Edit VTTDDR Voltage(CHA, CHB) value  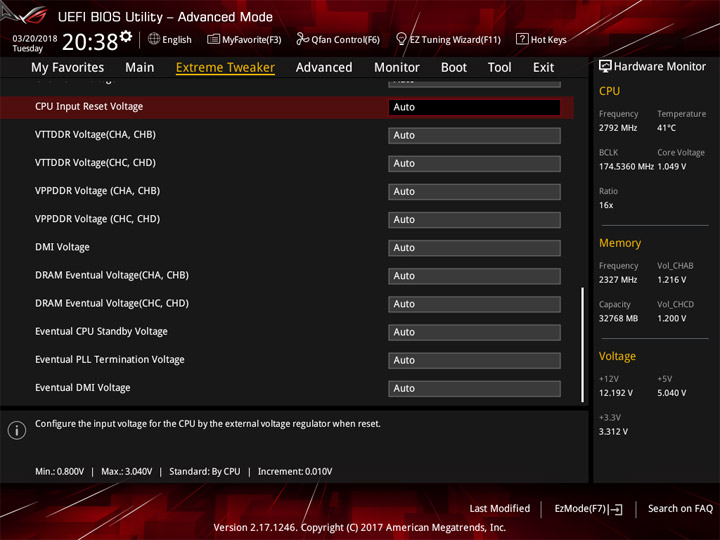click(474, 135)
